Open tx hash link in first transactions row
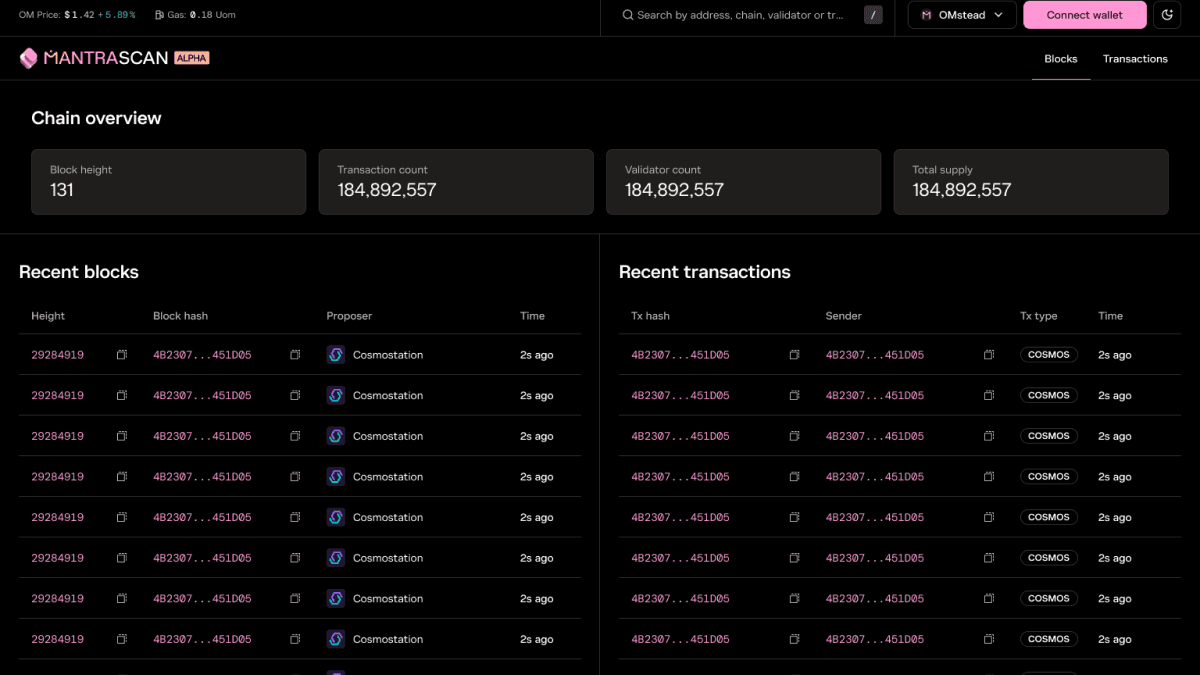 click(680, 355)
